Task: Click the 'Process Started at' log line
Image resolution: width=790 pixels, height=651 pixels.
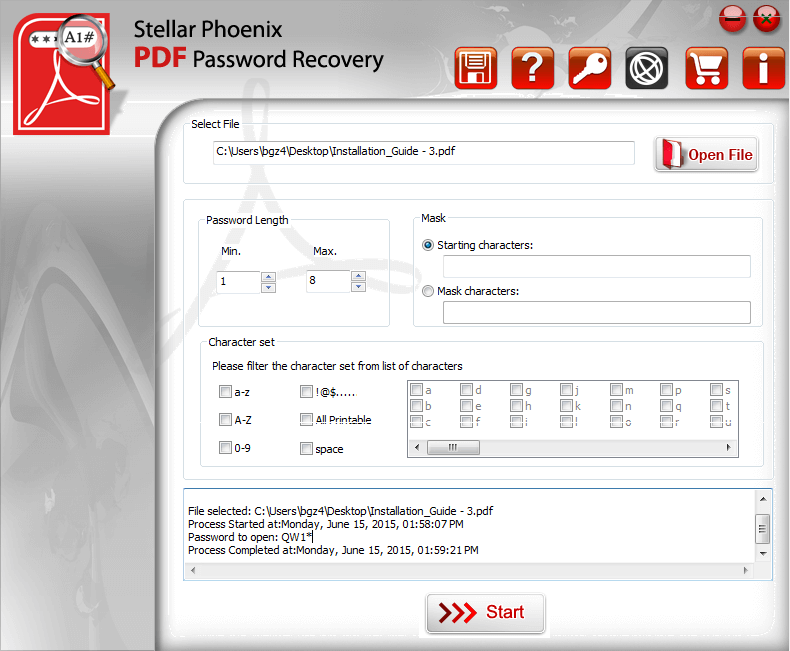Action: [325, 524]
